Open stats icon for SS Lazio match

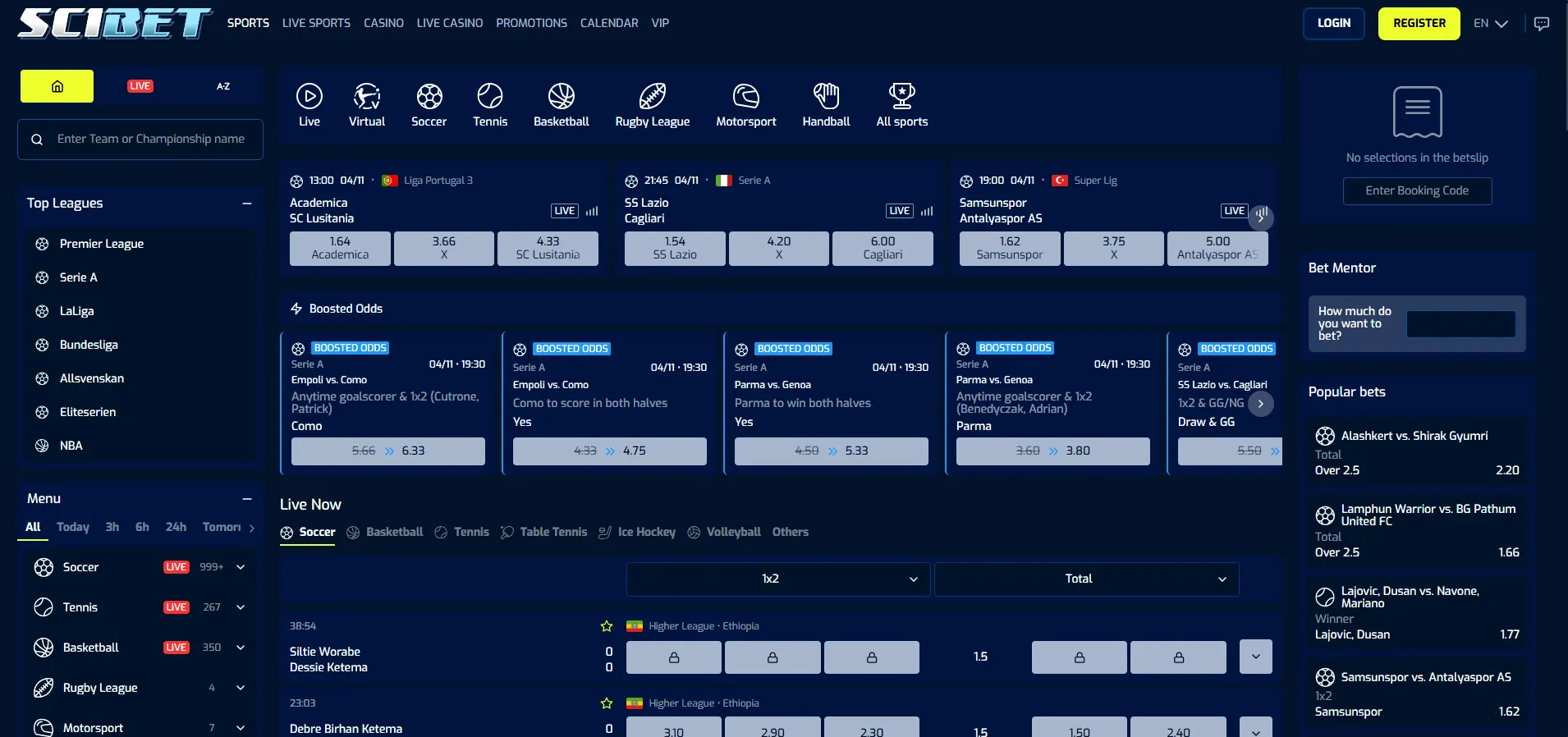tap(927, 211)
